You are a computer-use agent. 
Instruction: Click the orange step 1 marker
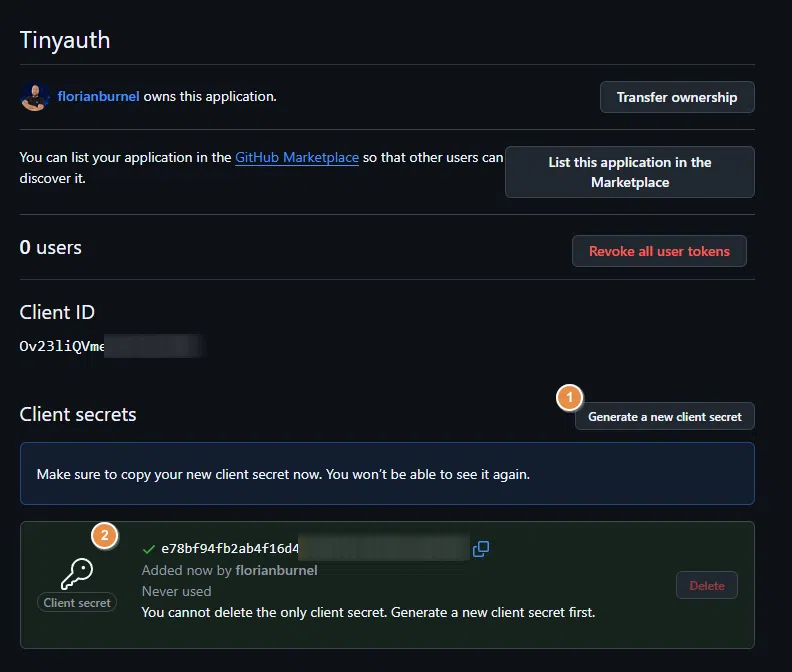(569, 398)
